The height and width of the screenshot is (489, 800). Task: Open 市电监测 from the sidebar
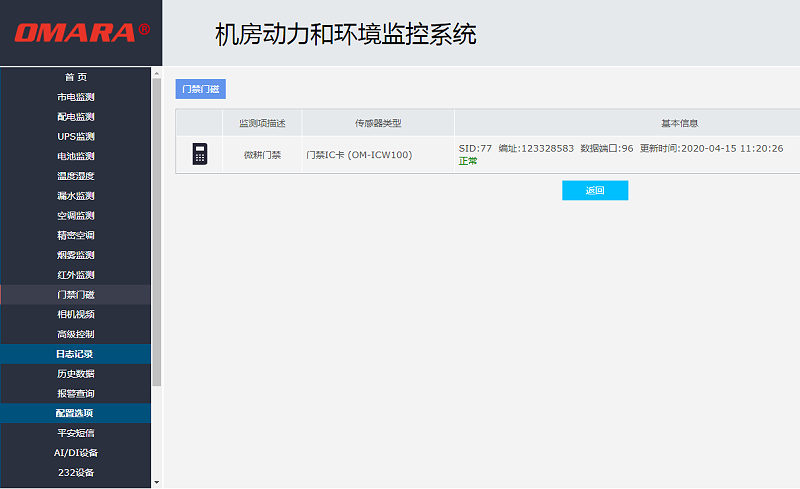pos(75,97)
